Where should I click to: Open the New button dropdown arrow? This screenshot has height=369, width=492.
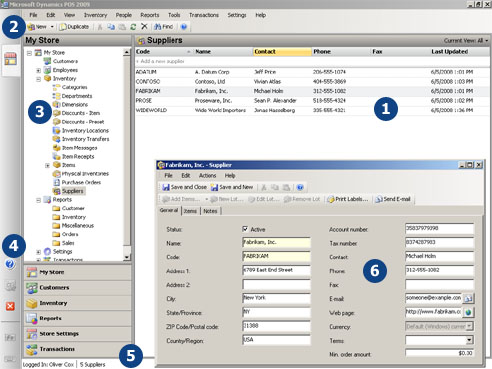pyautogui.click(x=52, y=27)
